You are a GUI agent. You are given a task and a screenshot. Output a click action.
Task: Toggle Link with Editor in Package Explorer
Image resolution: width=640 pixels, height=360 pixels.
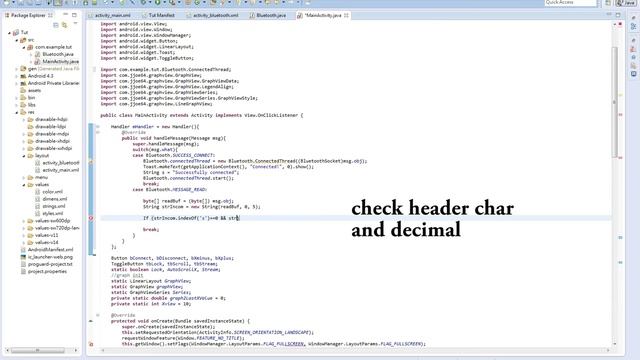(64, 25)
